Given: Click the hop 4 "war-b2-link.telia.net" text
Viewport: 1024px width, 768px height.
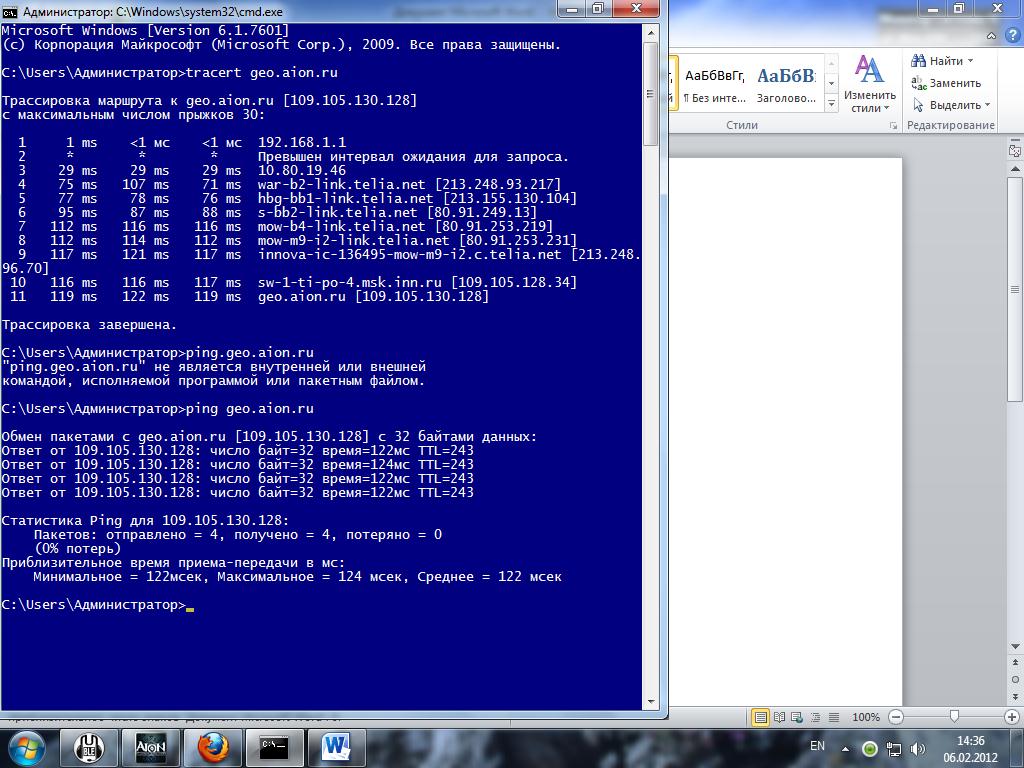Looking at the screenshot, I should [342, 185].
